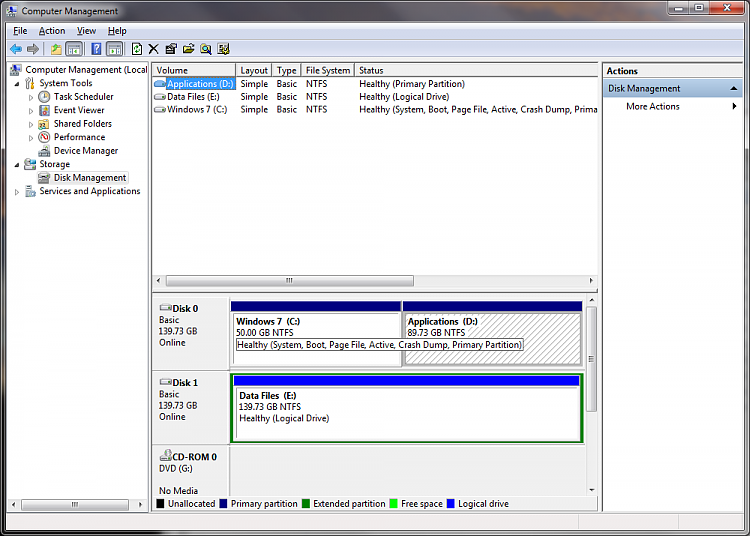
Task: Click the open folder toolbar icon
Action: [x=188, y=49]
